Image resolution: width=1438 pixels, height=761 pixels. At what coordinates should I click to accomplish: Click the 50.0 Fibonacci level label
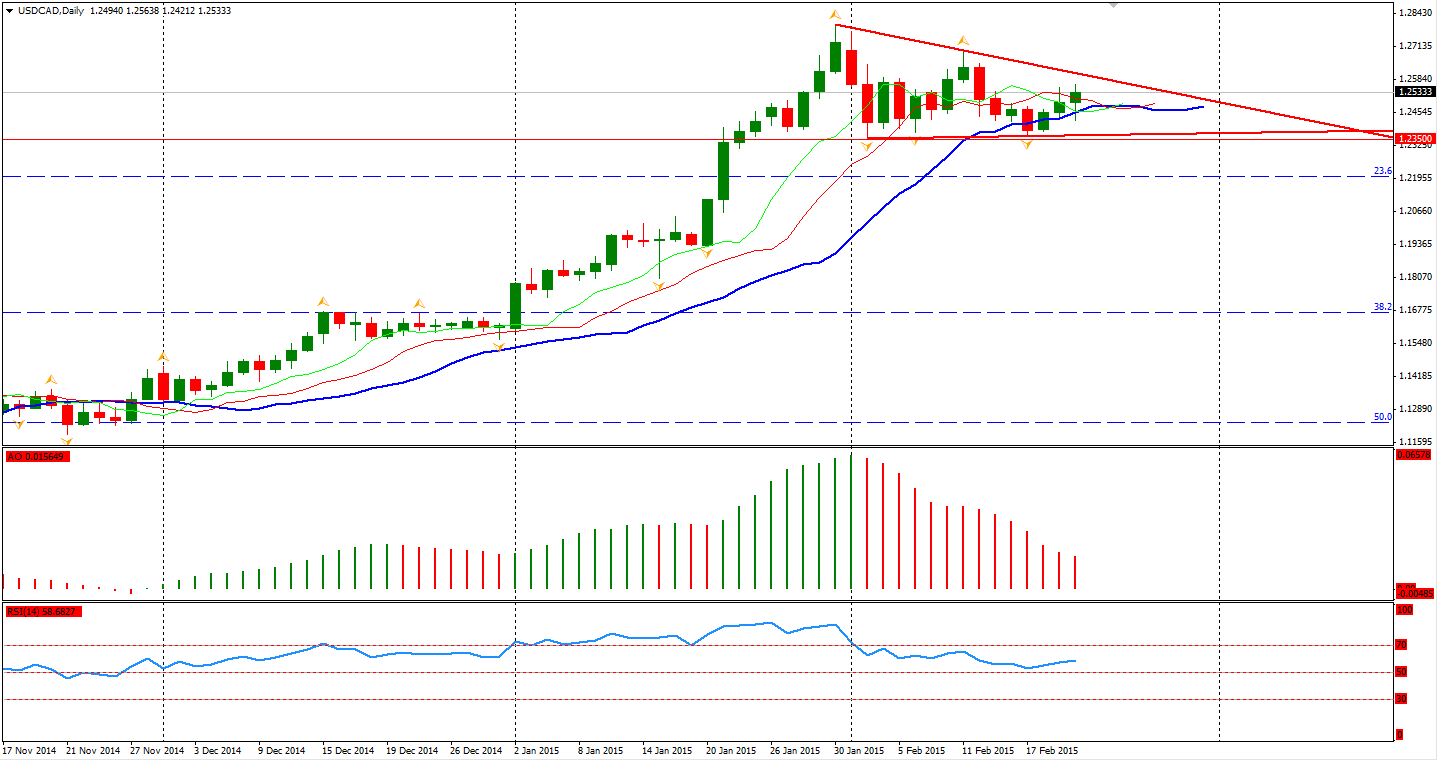click(x=1382, y=417)
